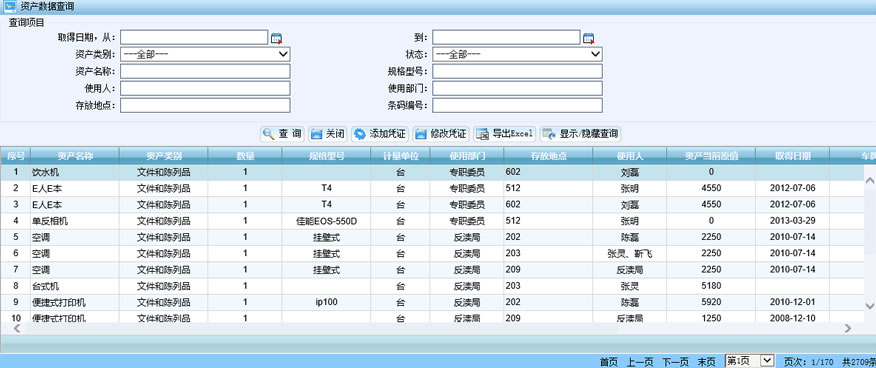
Task: Sort by 存放地点 column header
Action: point(548,156)
